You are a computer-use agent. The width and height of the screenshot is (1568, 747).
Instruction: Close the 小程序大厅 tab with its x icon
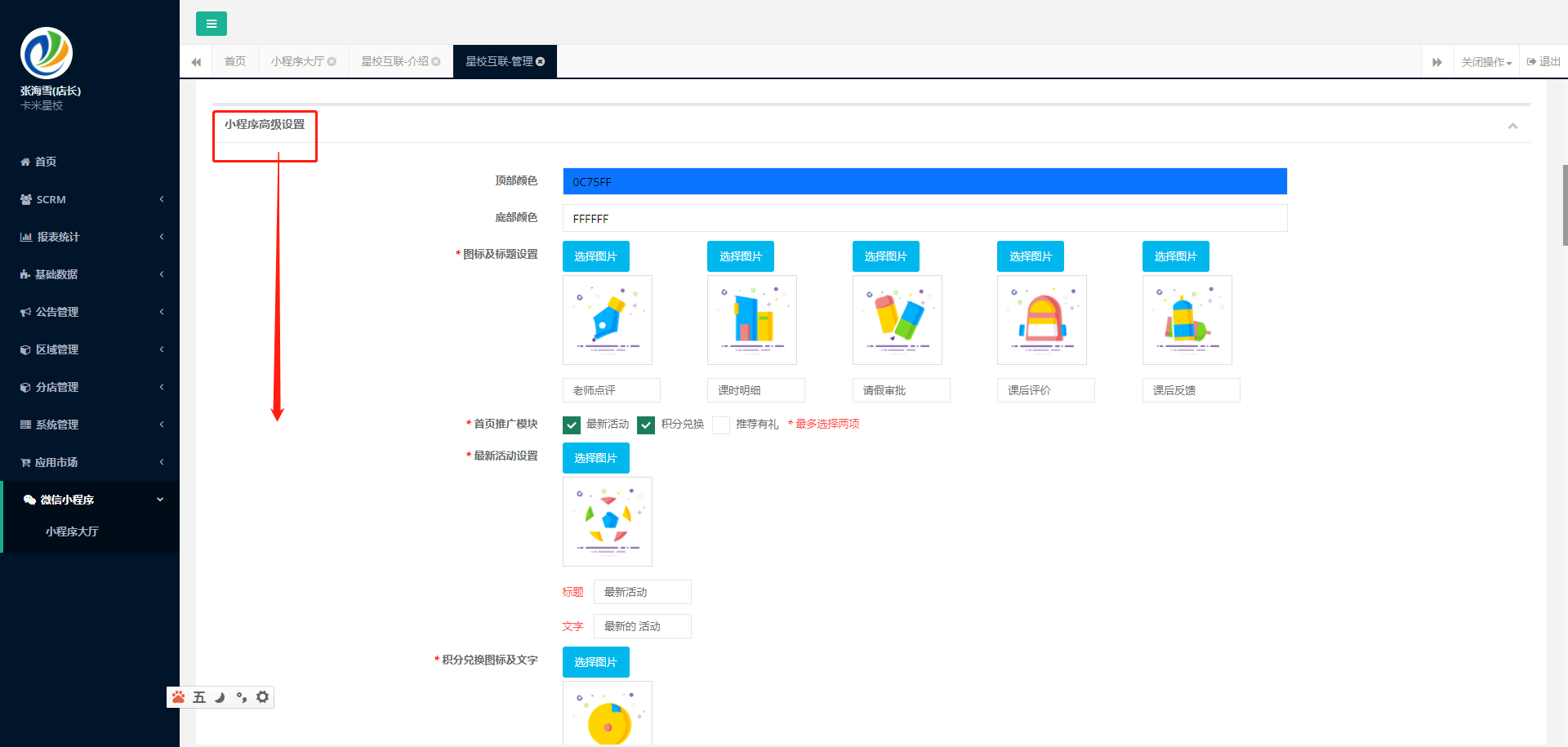pyautogui.click(x=332, y=61)
